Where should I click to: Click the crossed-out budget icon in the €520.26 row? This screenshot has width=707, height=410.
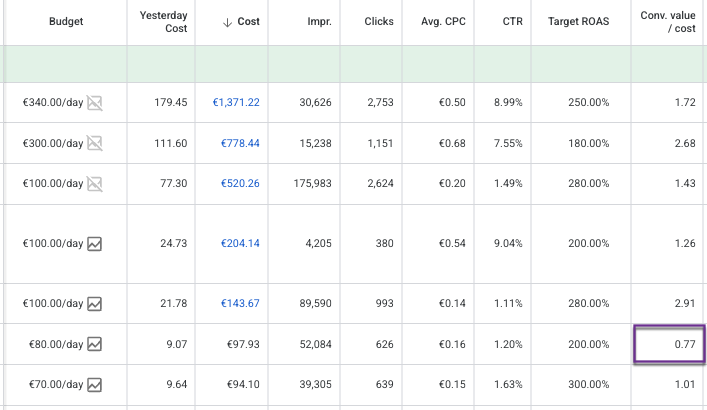click(95, 184)
